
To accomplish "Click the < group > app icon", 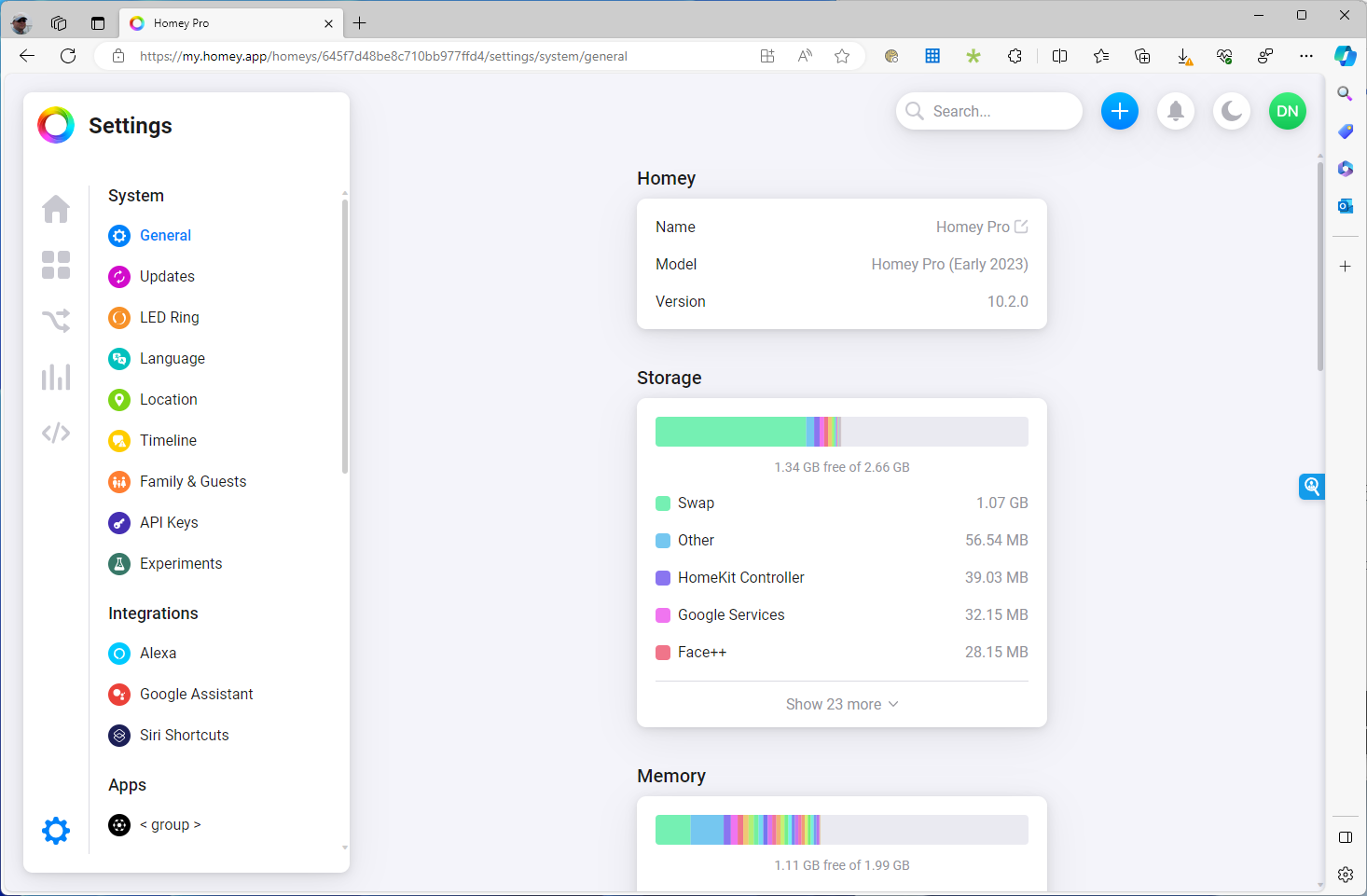I will 119,825.
